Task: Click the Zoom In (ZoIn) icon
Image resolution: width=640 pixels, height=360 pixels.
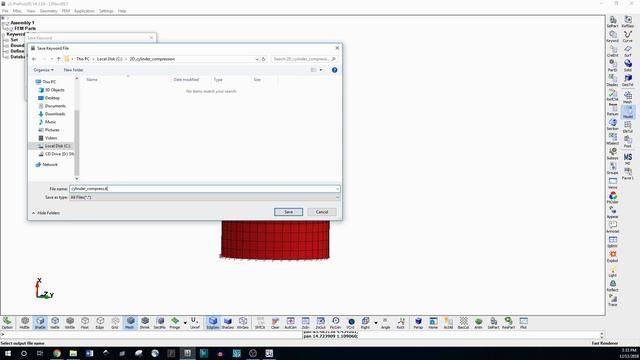Action: pos(305,323)
